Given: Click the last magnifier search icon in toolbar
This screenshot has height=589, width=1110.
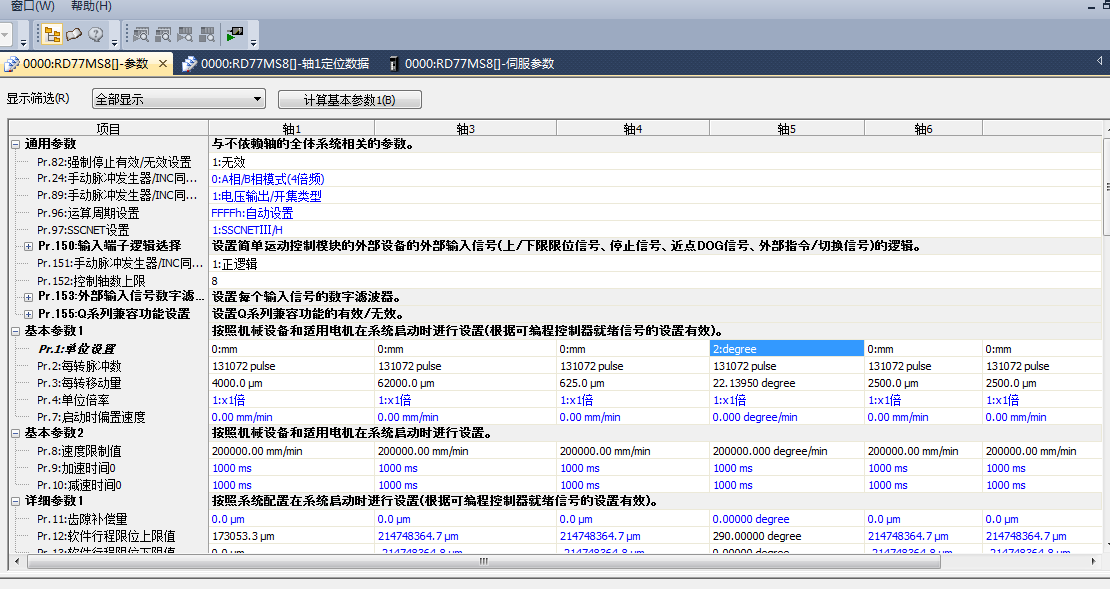Looking at the screenshot, I should (x=207, y=35).
